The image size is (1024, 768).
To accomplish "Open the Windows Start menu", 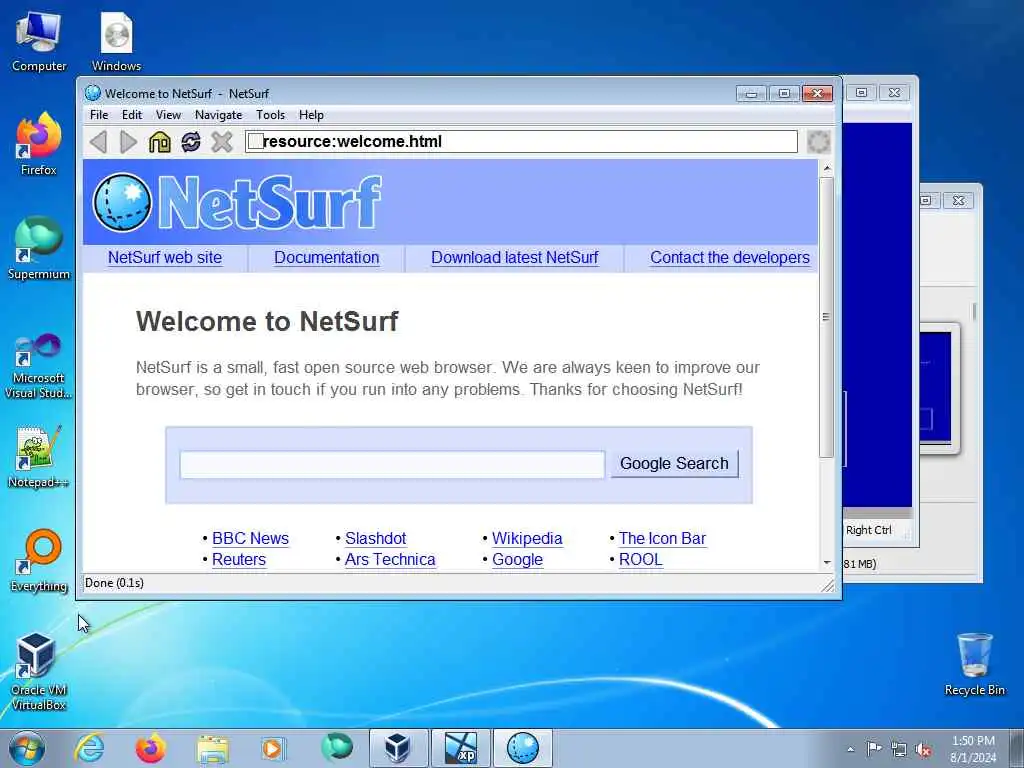I will pyautogui.click(x=27, y=748).
